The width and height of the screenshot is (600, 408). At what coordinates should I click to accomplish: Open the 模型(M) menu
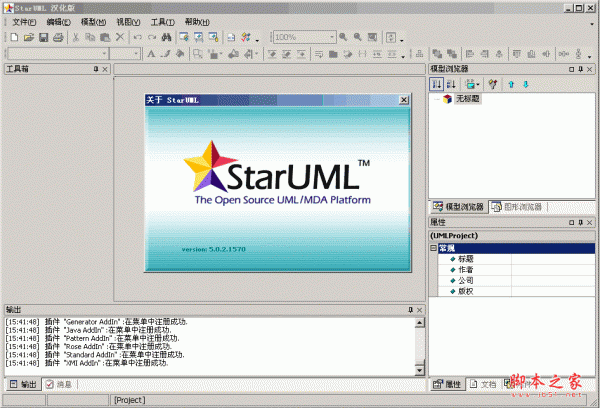(x=93, y=22)
